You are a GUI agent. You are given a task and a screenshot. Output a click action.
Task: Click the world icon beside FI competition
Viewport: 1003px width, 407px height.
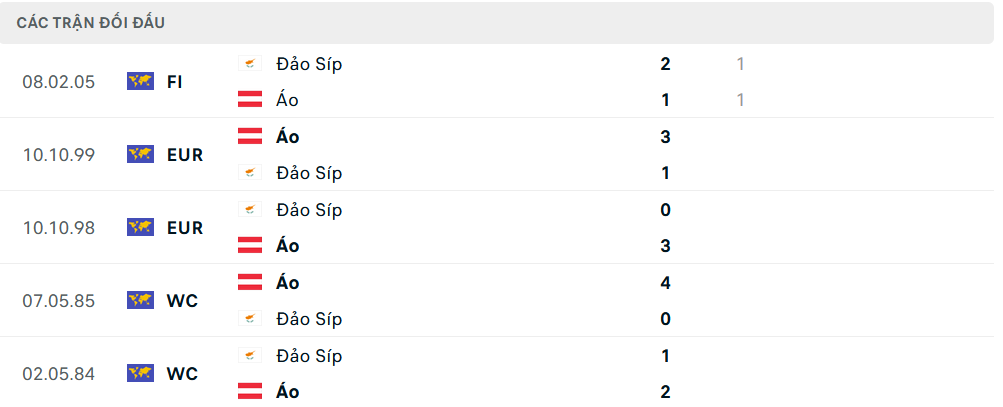coord(140,82)
